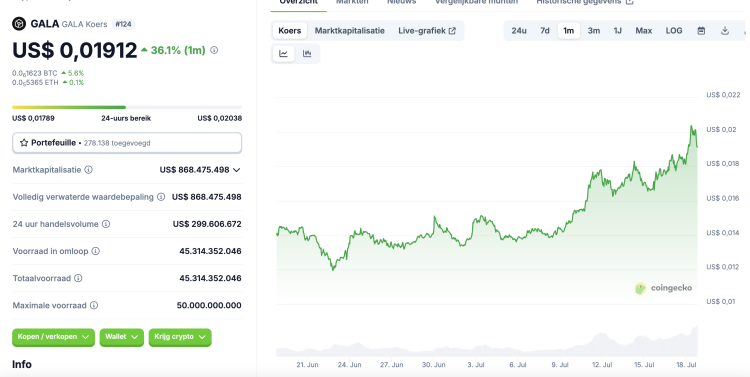Click the Info section heading
The image size is (750, 377).
point(22,364)
